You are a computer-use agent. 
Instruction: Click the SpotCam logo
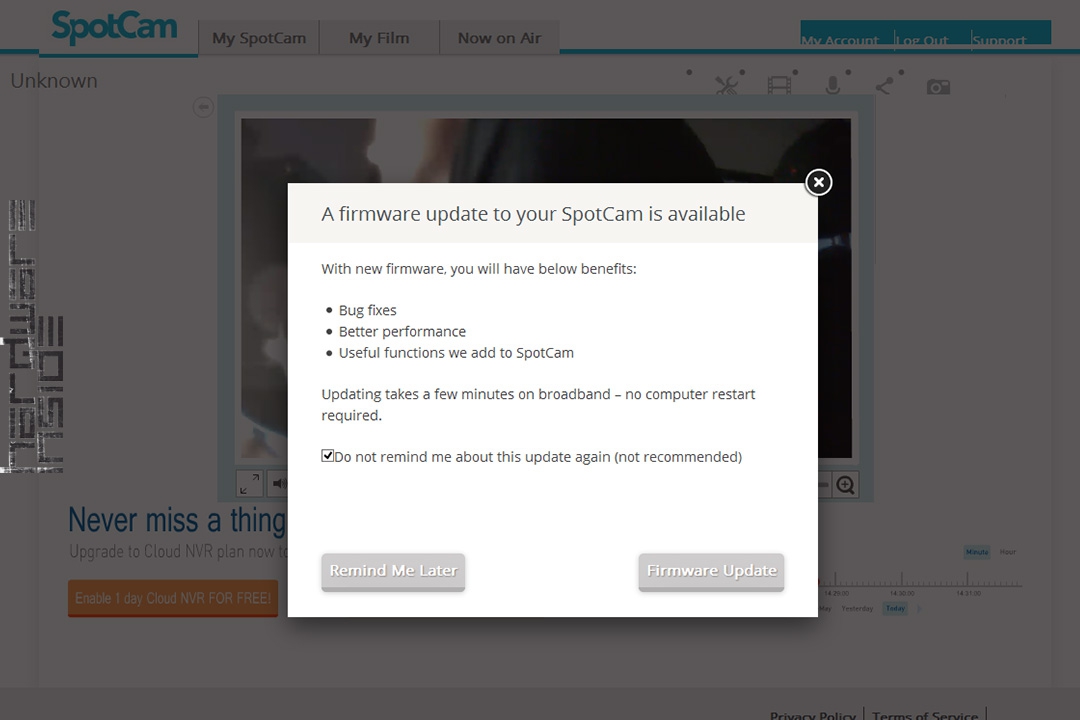114,28
